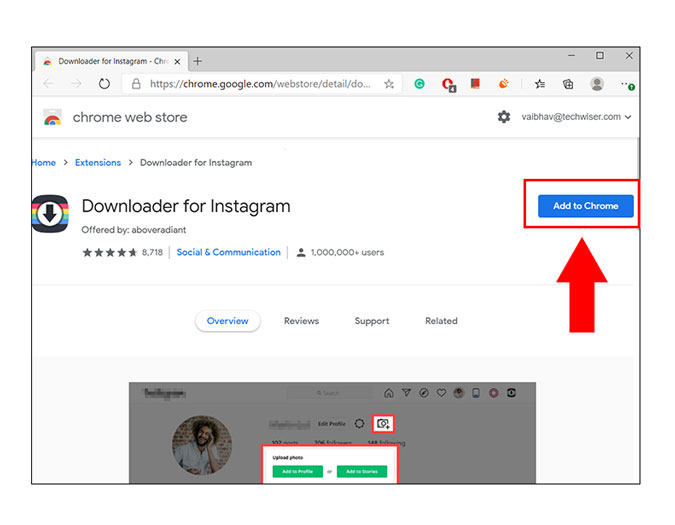Click the browser back arrow
The height and width of the screenshot is (525, 675).
point(49,83)
